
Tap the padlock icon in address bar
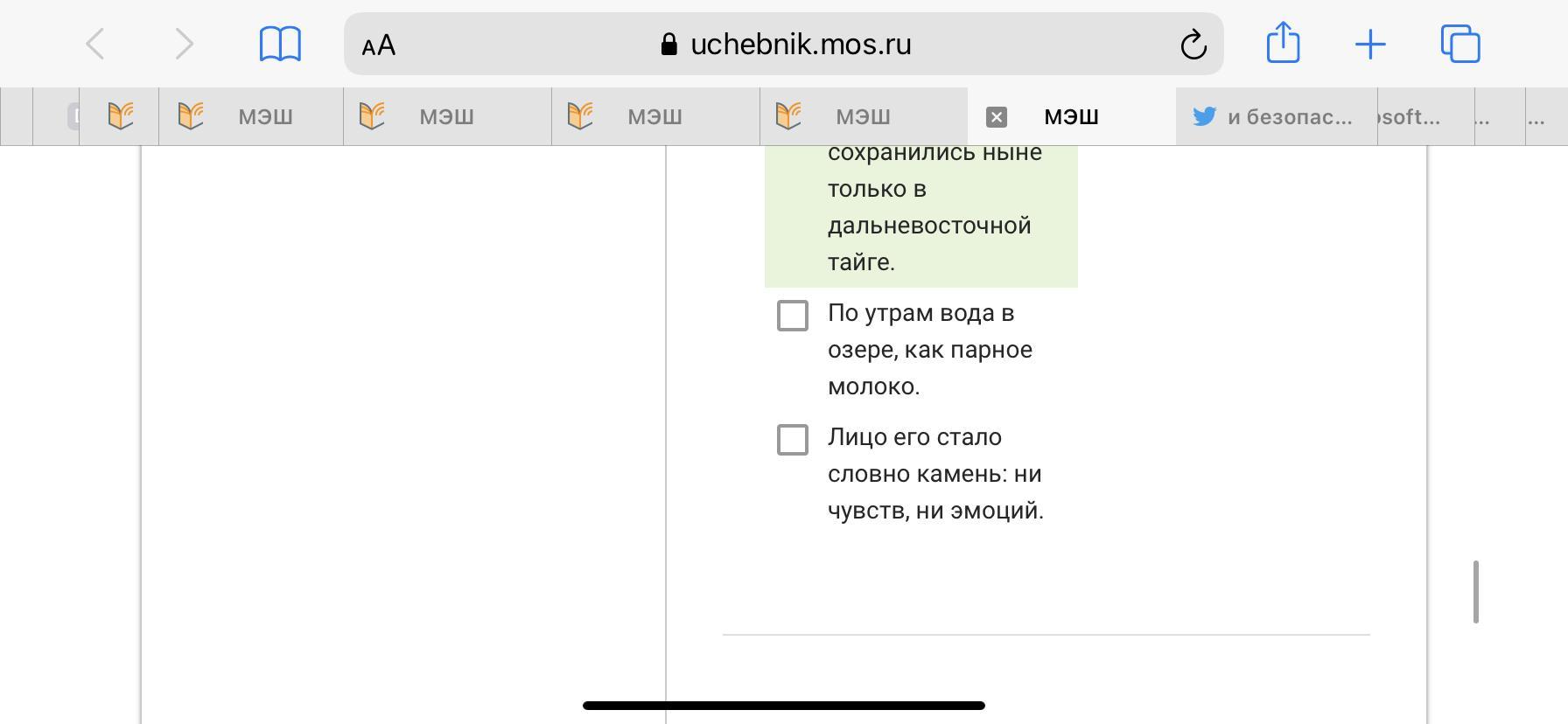(669, 45)
